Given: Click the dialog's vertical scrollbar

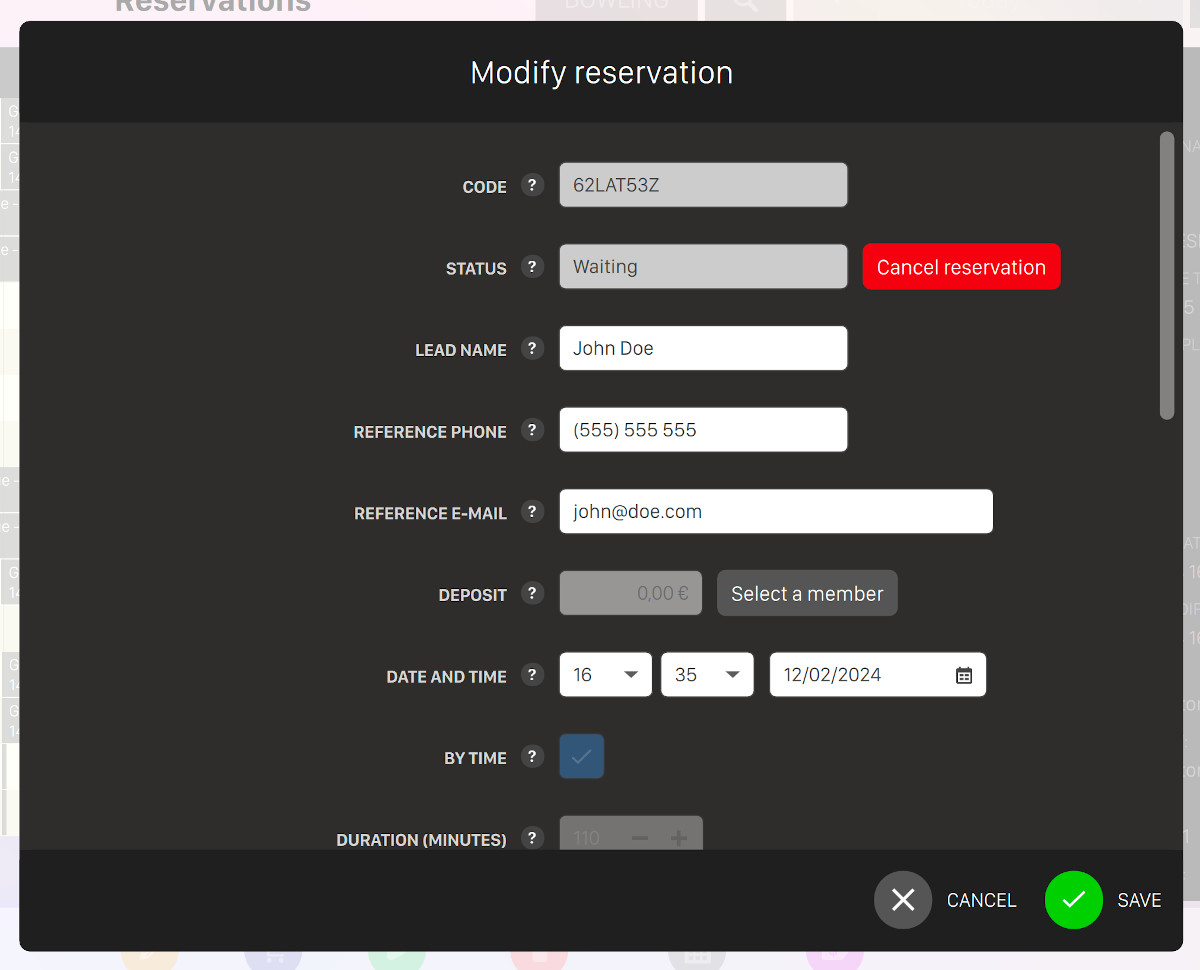Looking at the screenshot, I should pos(1166,276).
